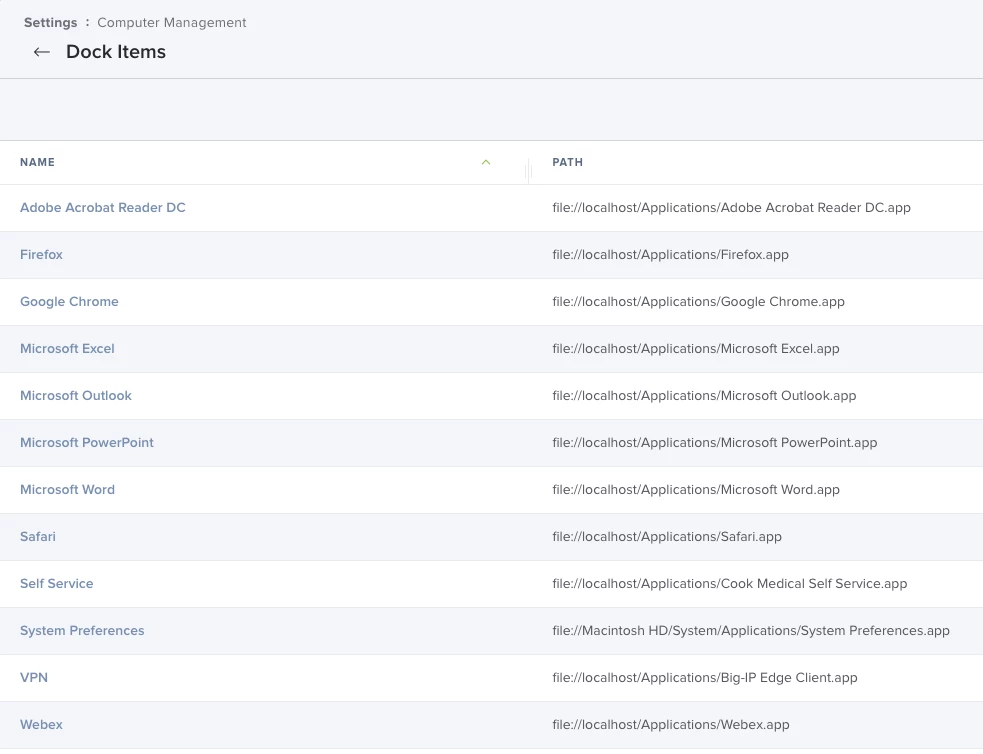Select the Microsoft Outlook.app path text
Image resolution: width=983 pixels, height=754 pixels.
(x=704, y=395)
